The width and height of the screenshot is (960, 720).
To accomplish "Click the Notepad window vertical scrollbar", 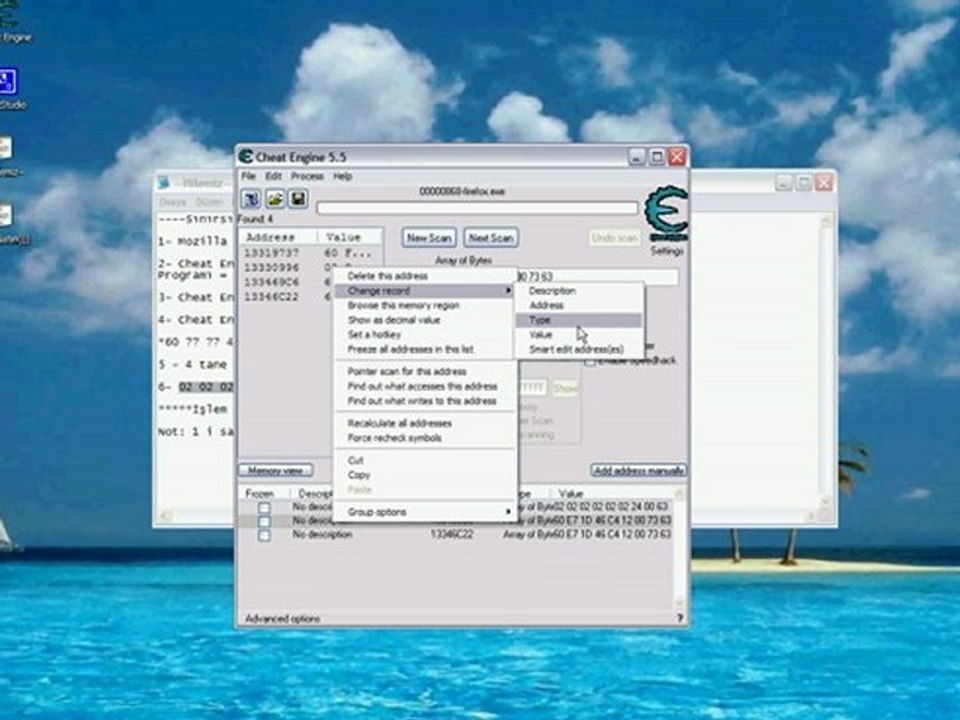I will click(825, 361).
